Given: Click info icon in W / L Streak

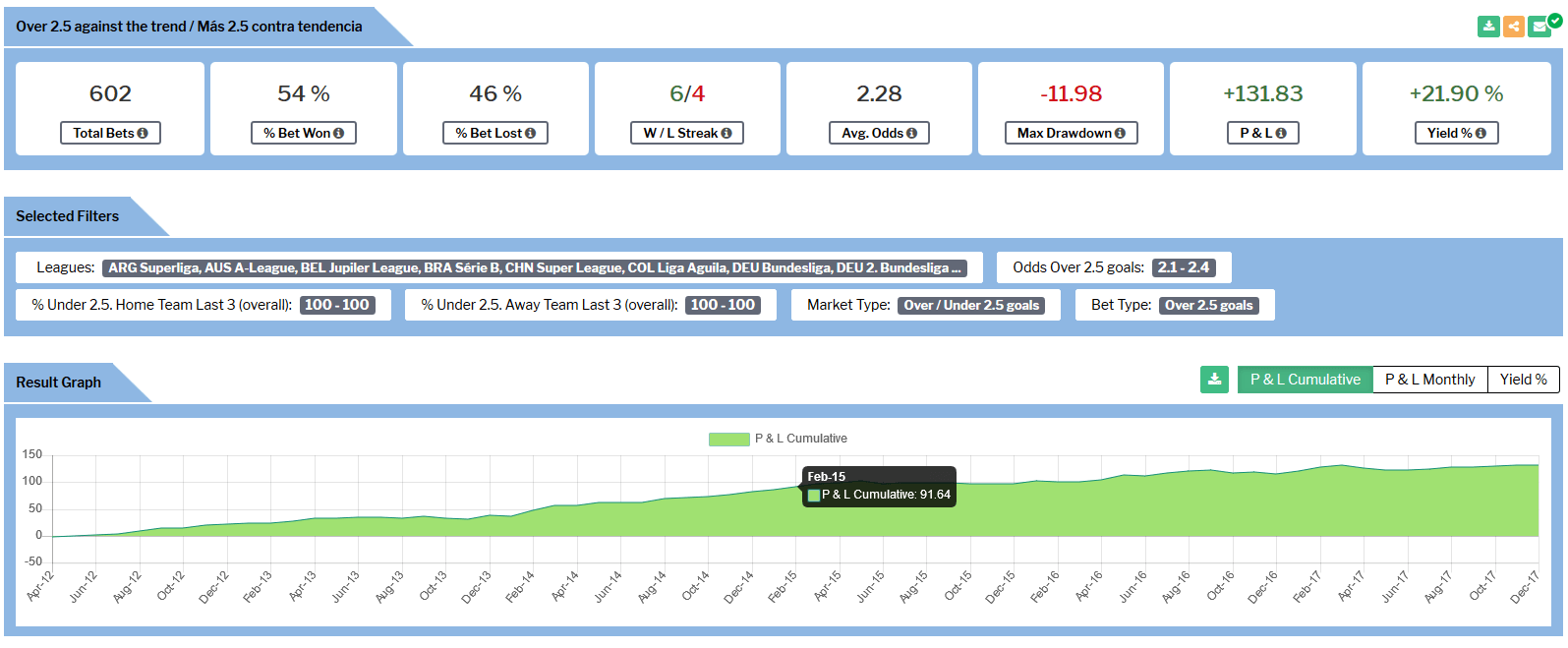Looking at the screenshot, I should (726, 134).
